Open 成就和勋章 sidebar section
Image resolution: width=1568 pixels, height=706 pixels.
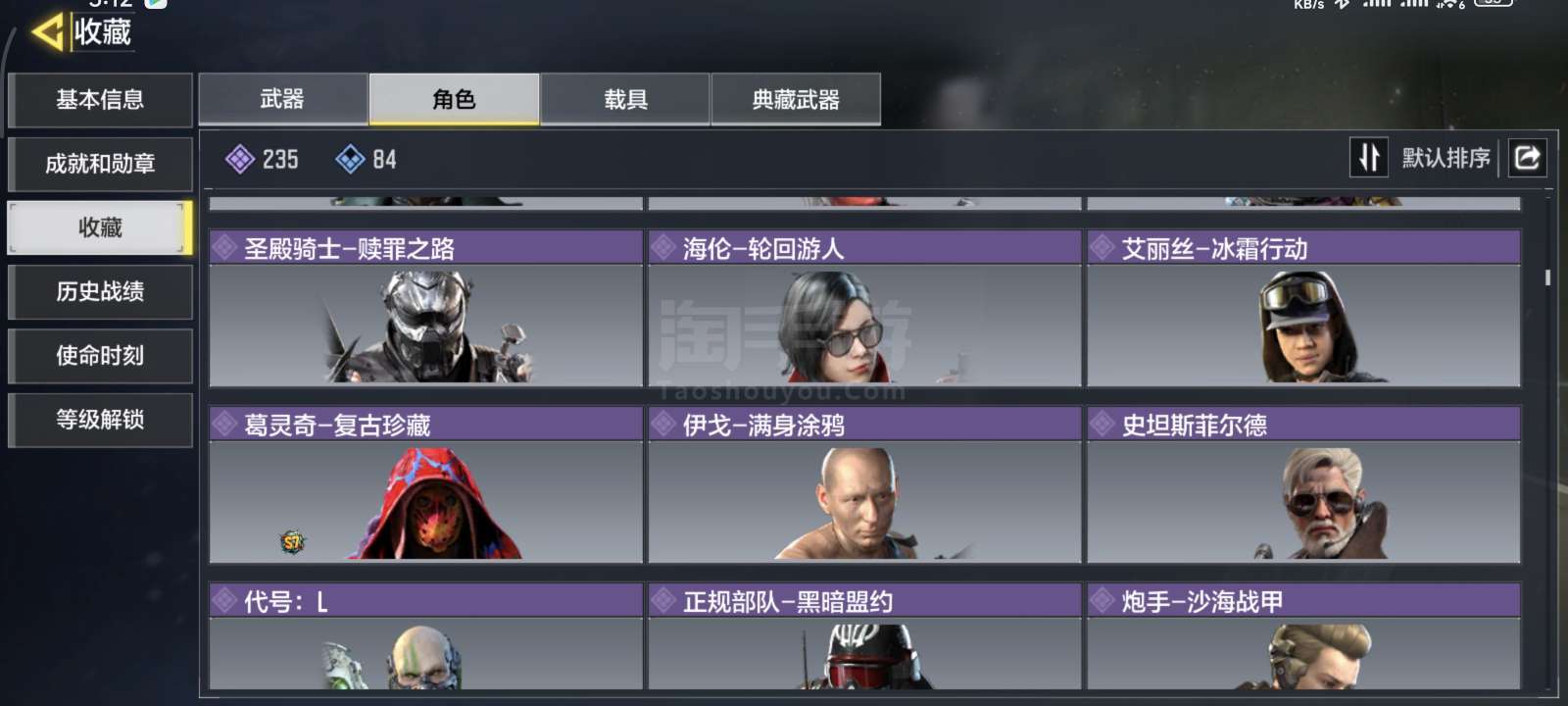click(x=100, y=164)
